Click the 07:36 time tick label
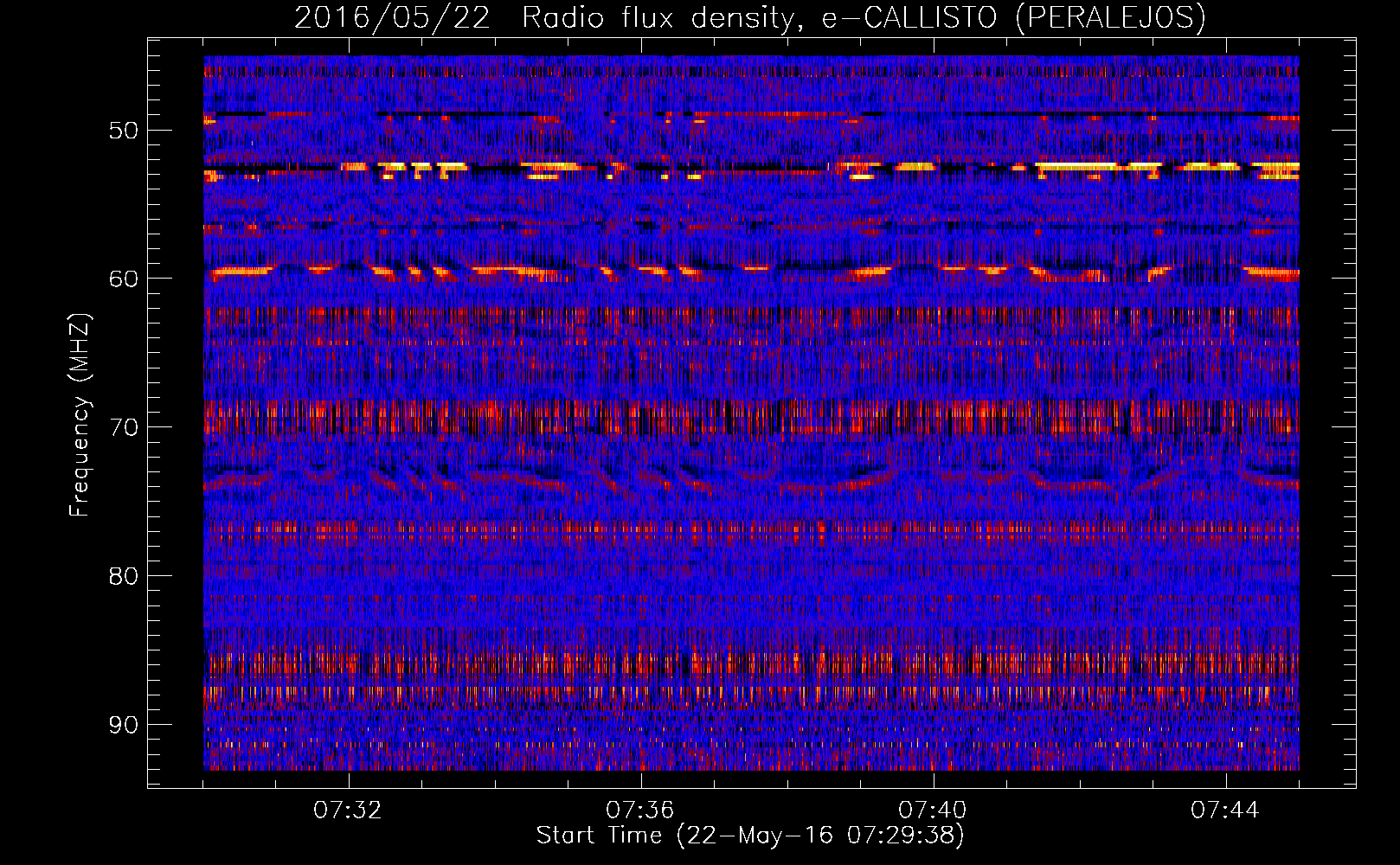This screenshot has height=865, width=1400. click(640, 811)
